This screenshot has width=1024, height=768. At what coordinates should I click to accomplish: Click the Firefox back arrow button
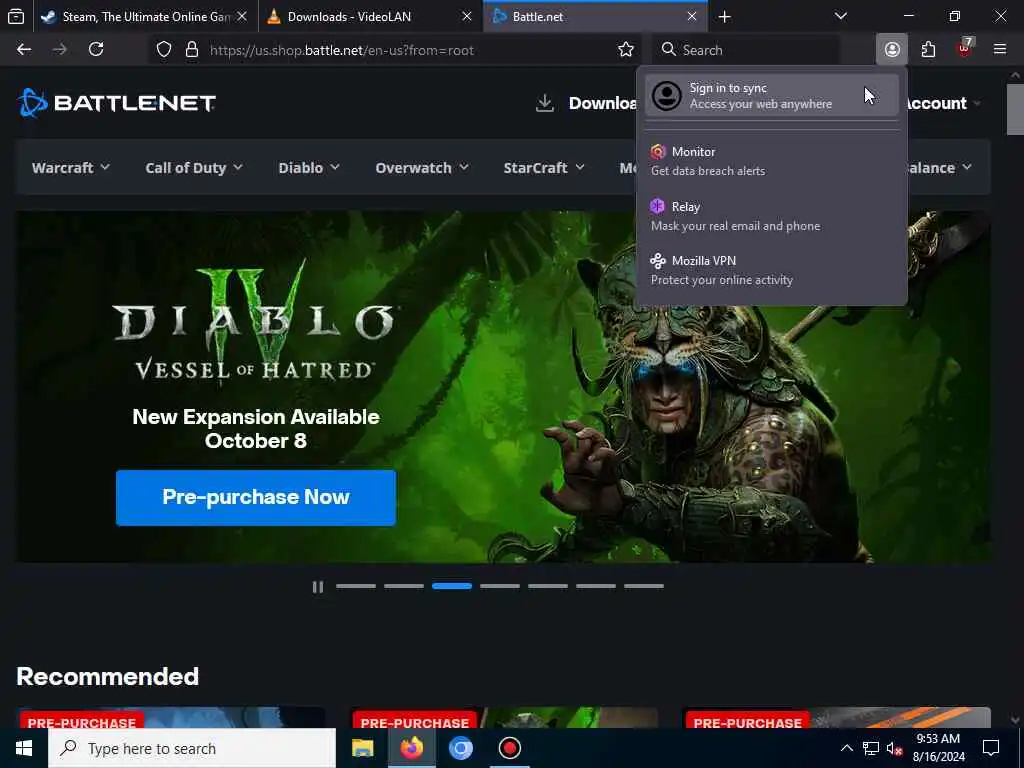24,50
